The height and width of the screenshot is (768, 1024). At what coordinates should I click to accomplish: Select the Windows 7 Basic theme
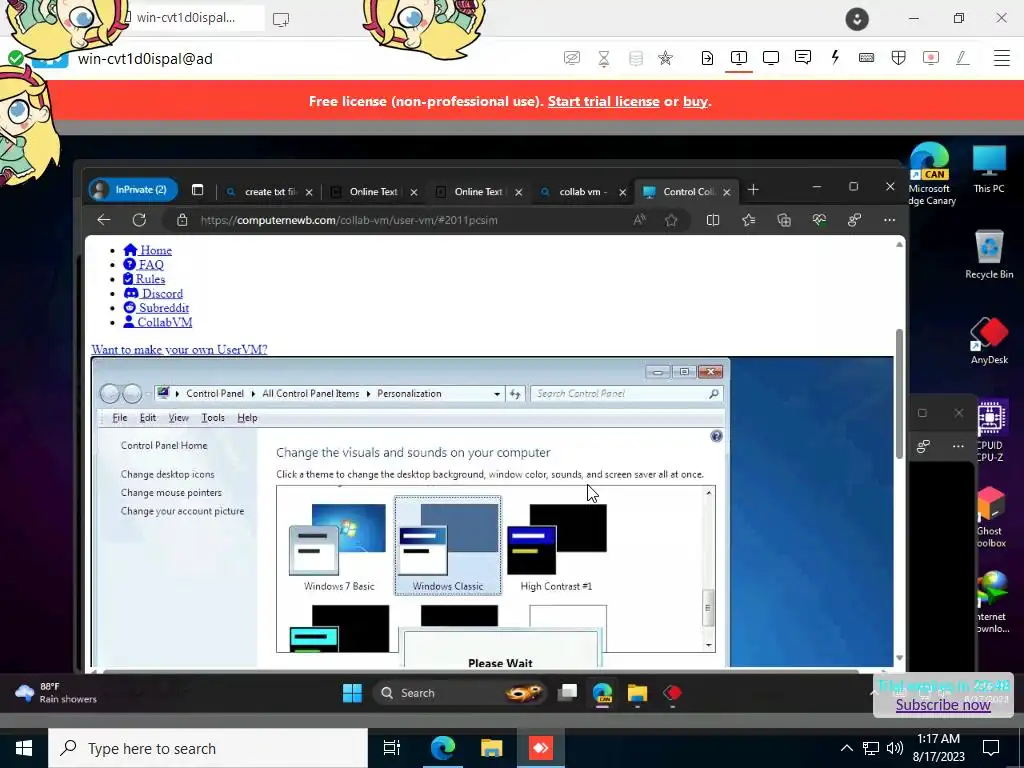[339, 547]
